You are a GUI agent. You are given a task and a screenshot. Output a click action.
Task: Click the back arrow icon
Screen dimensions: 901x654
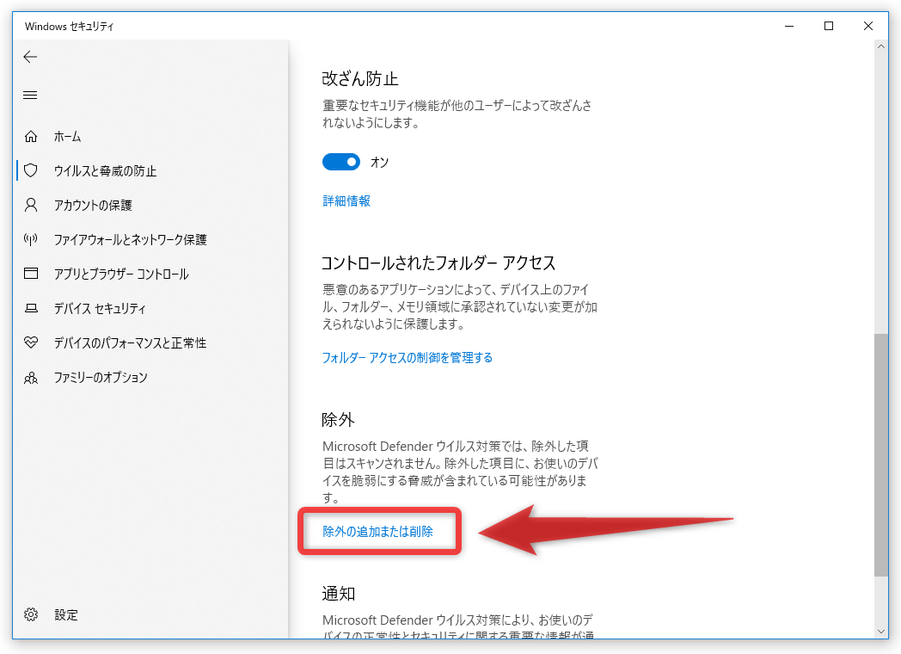click(30, 56)
